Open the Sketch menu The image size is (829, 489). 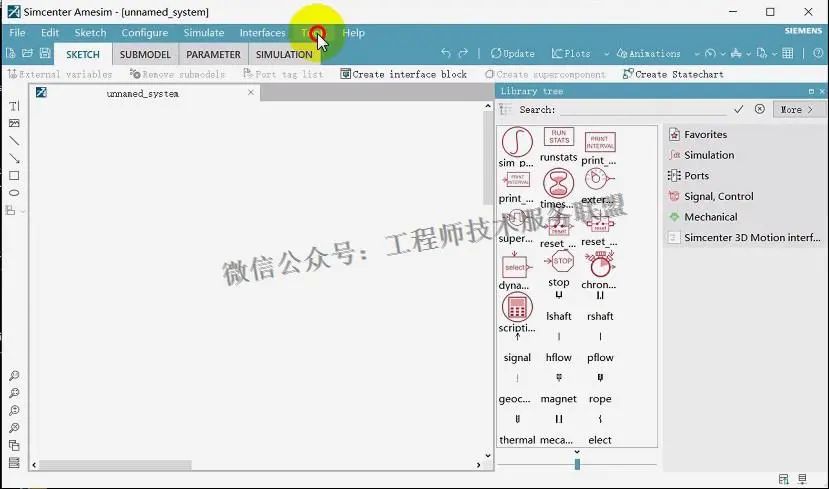coord(90,33)
